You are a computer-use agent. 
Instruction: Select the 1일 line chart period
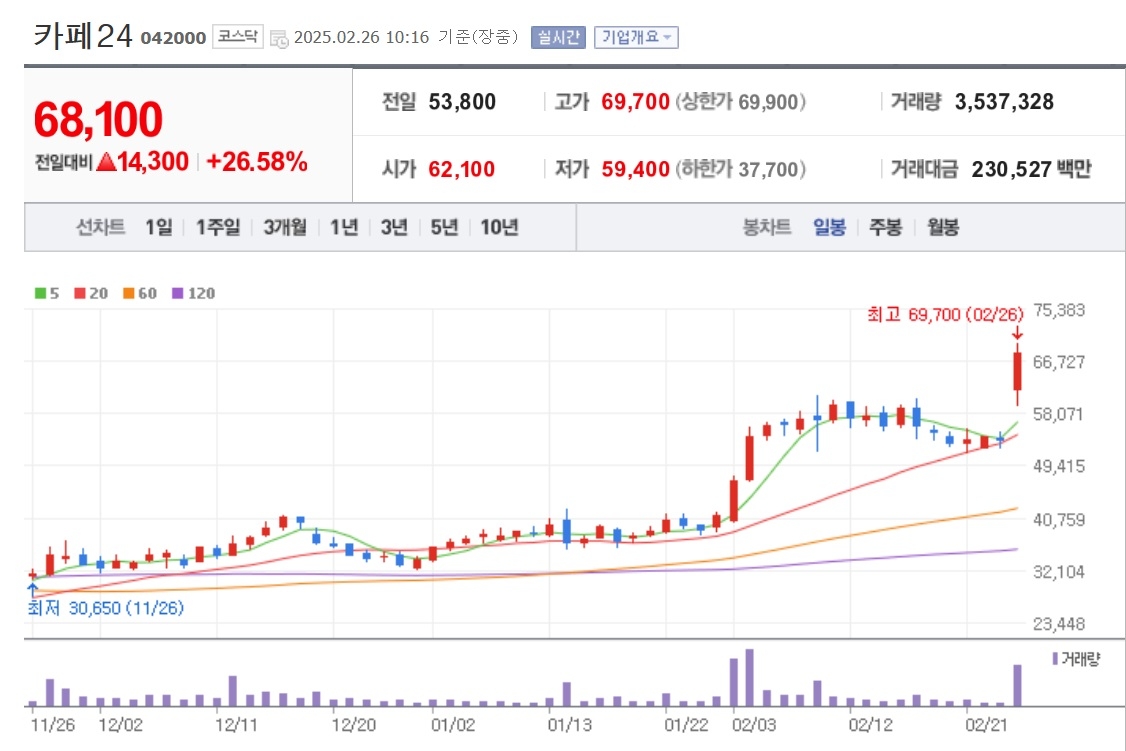[x=159, y=228]
